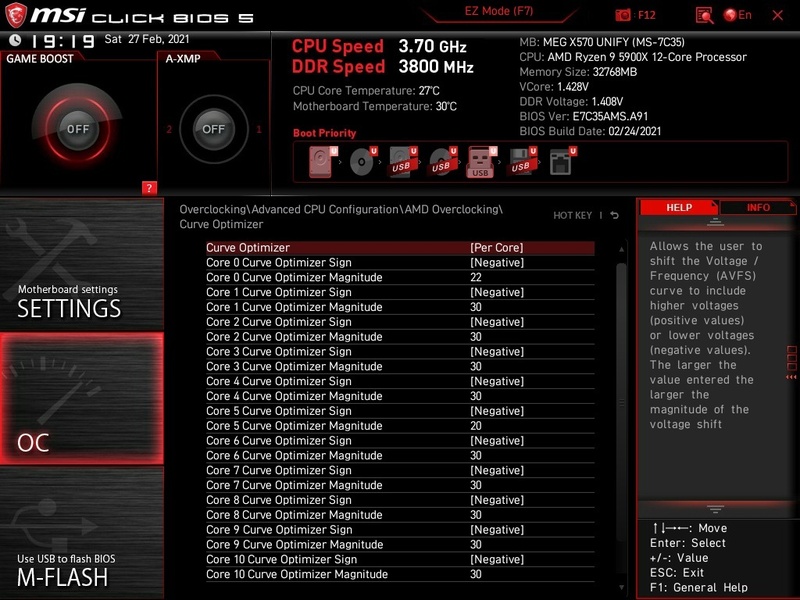Click the MSI dragon shield logo
The image size is (800, 600).
tap(16, 15)
